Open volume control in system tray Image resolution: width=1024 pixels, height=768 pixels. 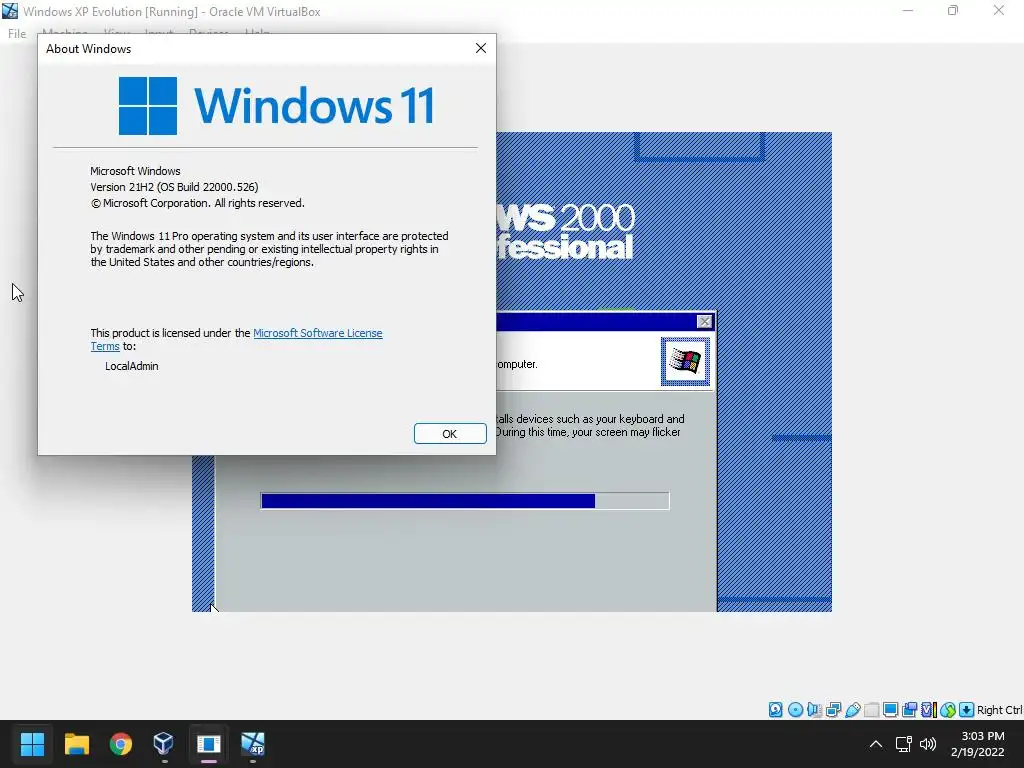[x=927, y=743]
